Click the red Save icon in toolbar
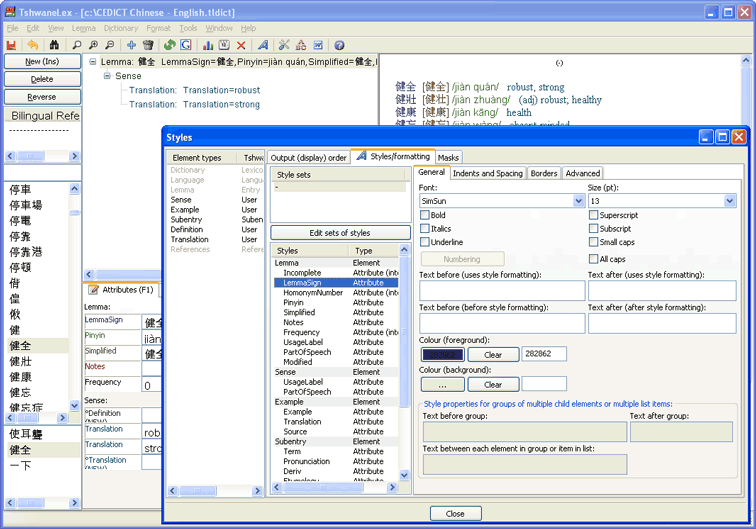The height and width of the screenshot is (529, 756). pyautogui.click(x=12, y=45)
